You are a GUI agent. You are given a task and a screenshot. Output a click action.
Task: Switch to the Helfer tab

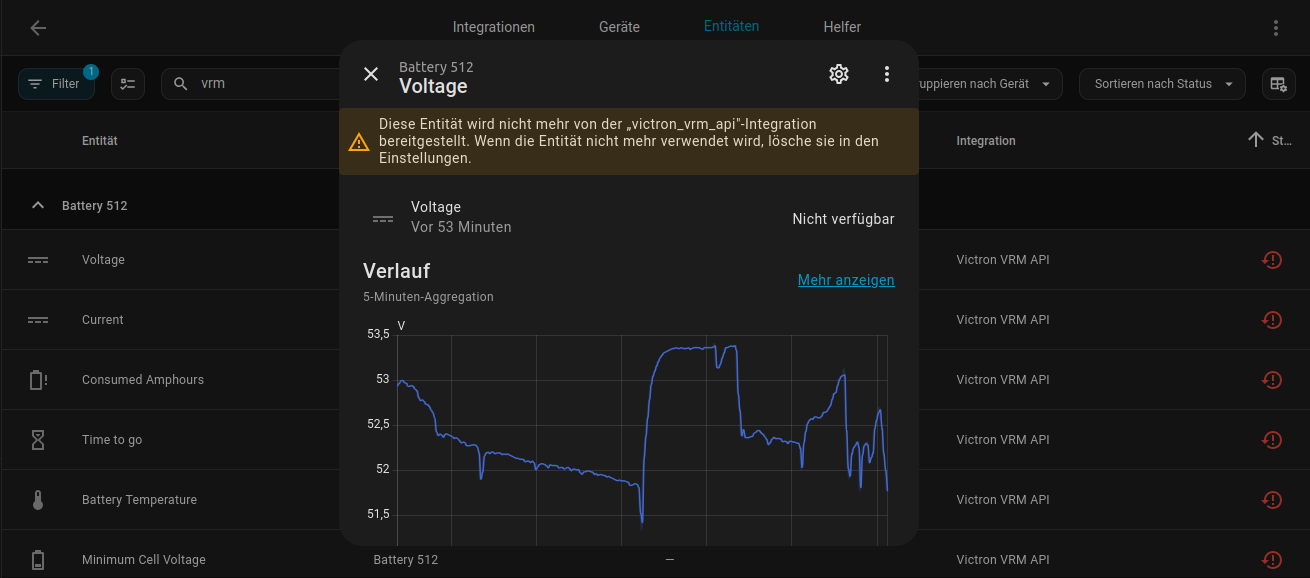click(x=842, y=27)
